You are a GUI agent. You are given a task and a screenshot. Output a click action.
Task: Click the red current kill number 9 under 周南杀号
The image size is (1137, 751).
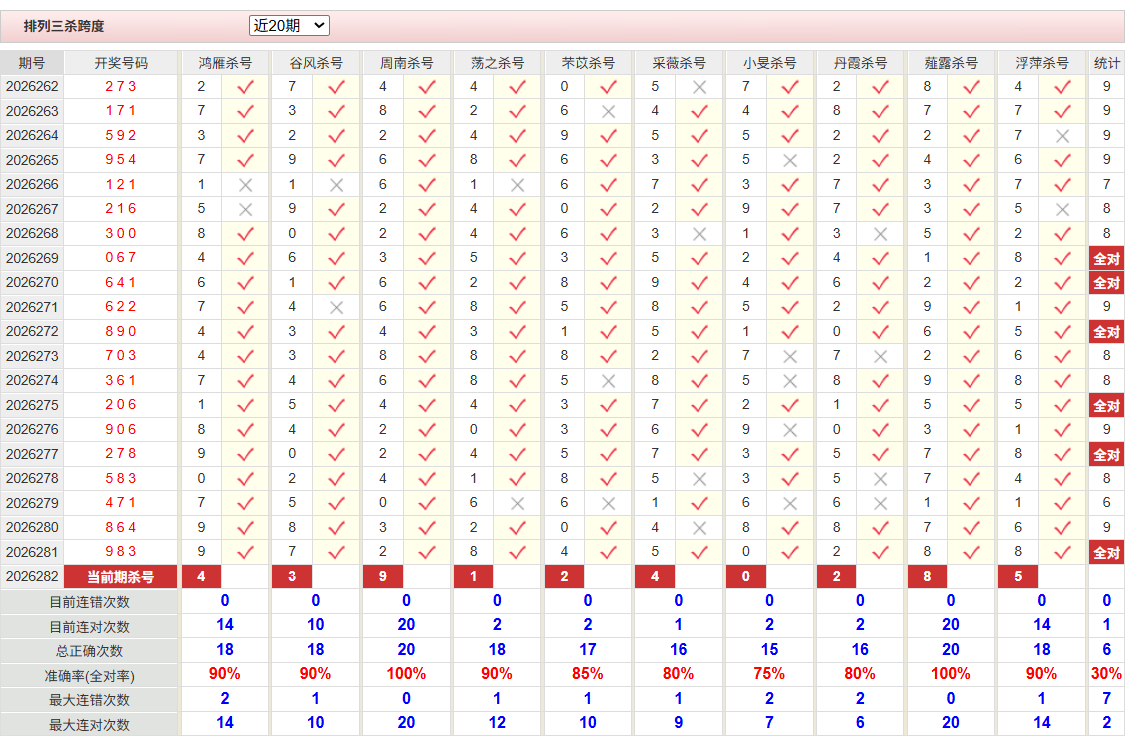click(x=382, y=577)
